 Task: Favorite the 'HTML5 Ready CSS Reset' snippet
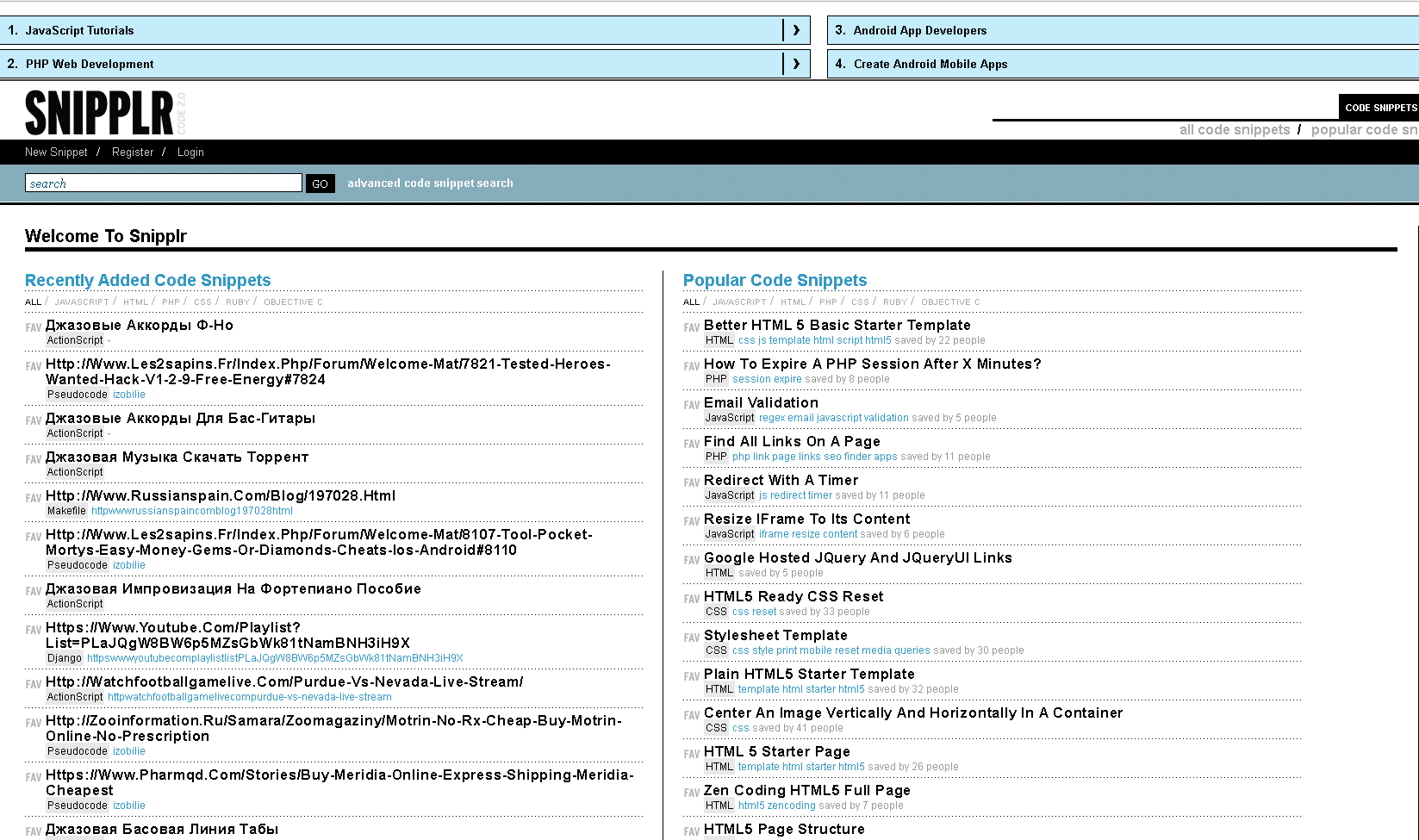[x=691, y=599]
